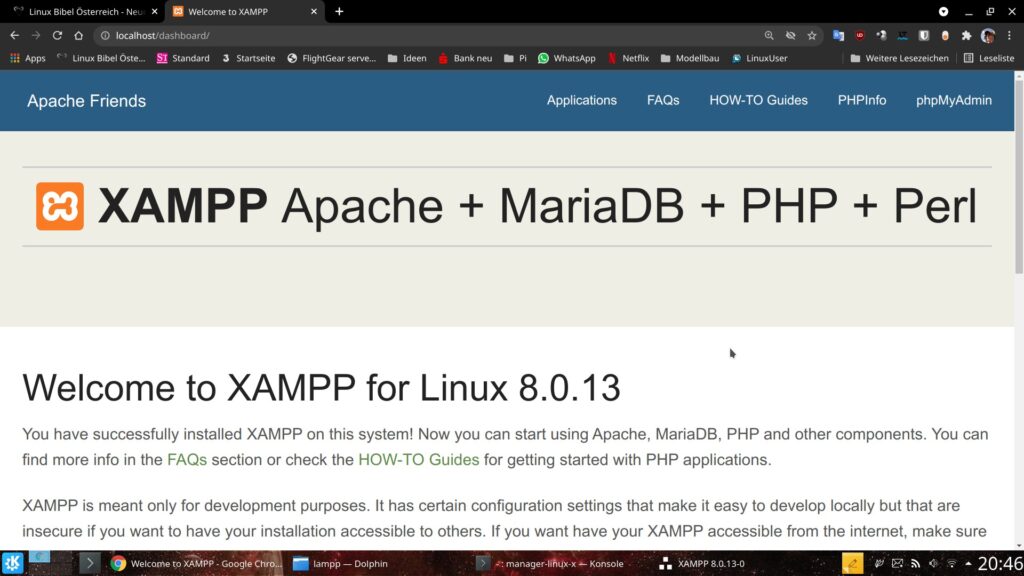
Task: Open the KDE application launcher
Action: coord(12,563)
